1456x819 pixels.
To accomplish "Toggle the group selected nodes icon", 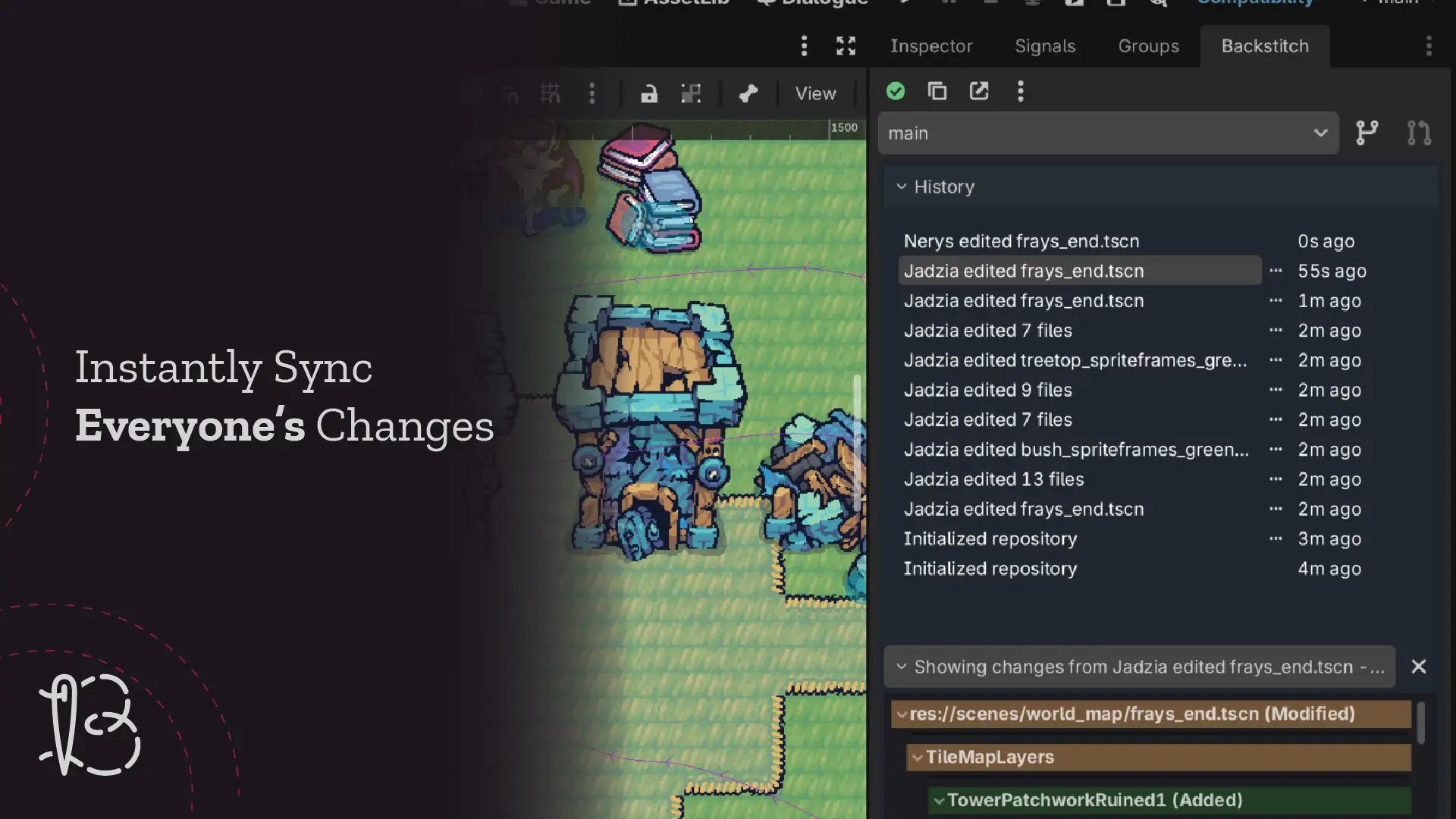I will point(691,93).
